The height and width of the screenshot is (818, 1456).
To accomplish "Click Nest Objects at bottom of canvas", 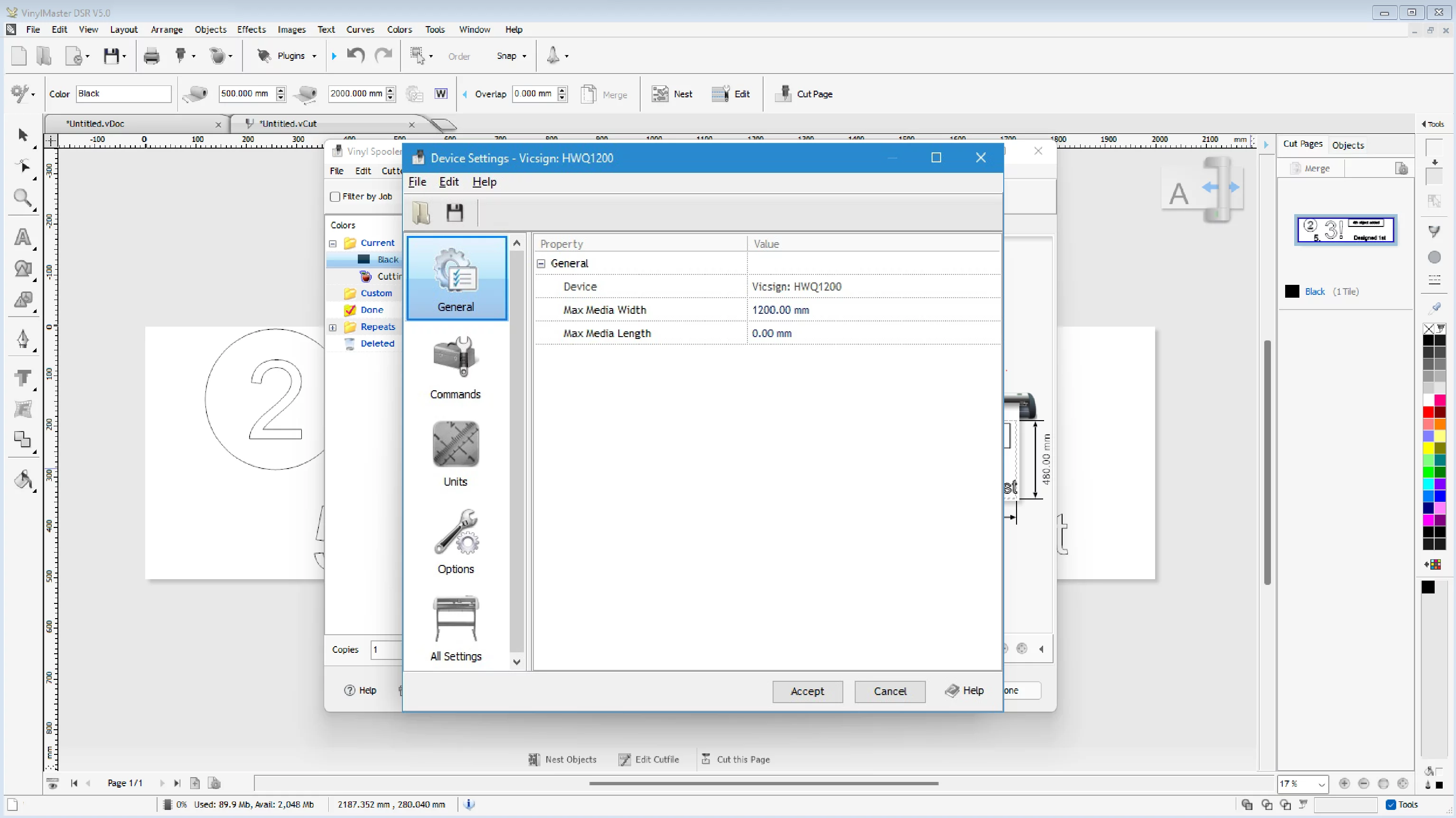I will tap(562, 759).
